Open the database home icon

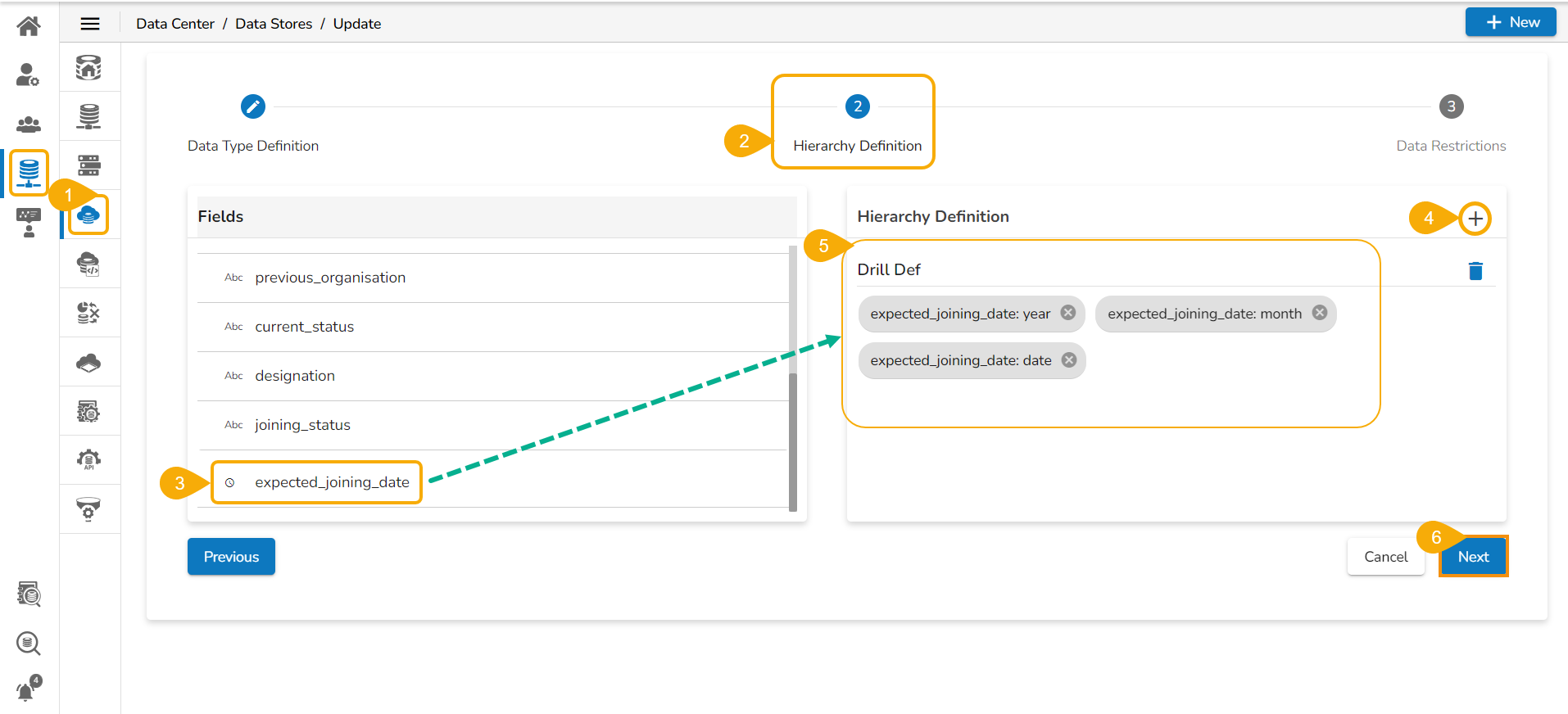(88, 67)
